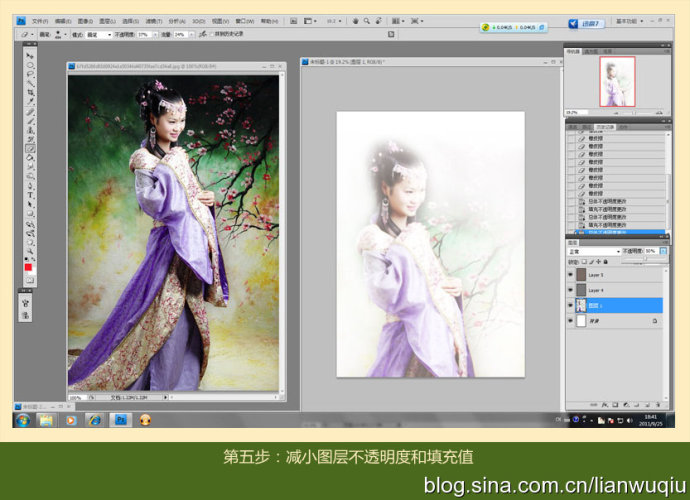
Task: Click navigator preview thumbnail
Action: (x=617, y=81)
